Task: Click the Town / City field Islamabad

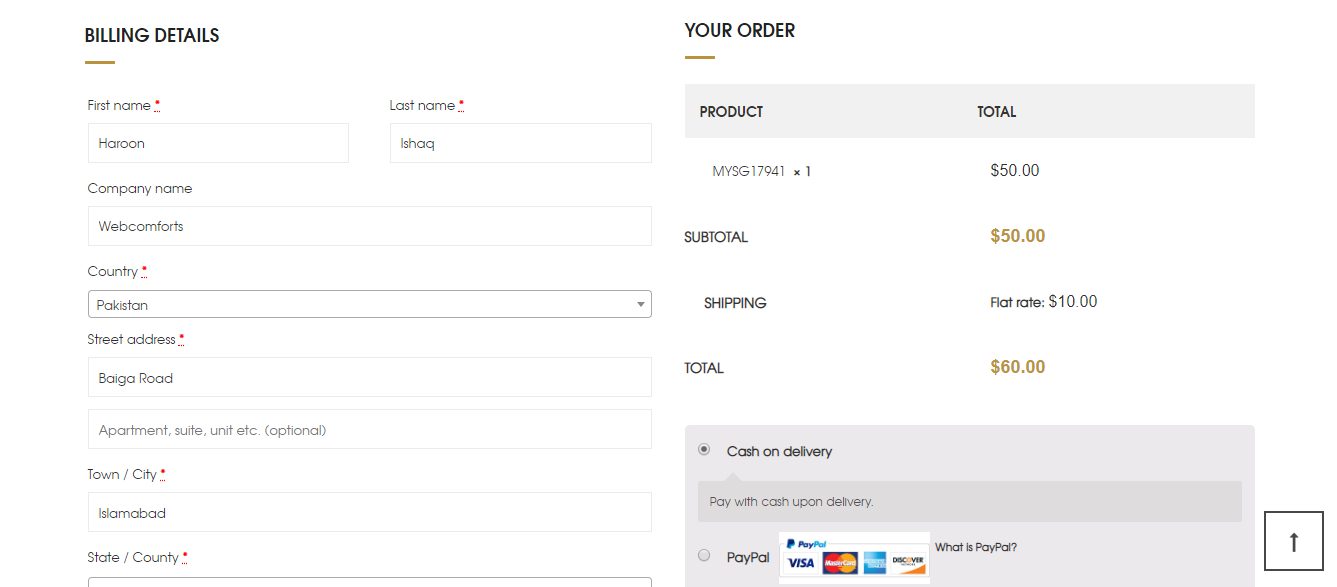Action: click(x=370, y=512)
